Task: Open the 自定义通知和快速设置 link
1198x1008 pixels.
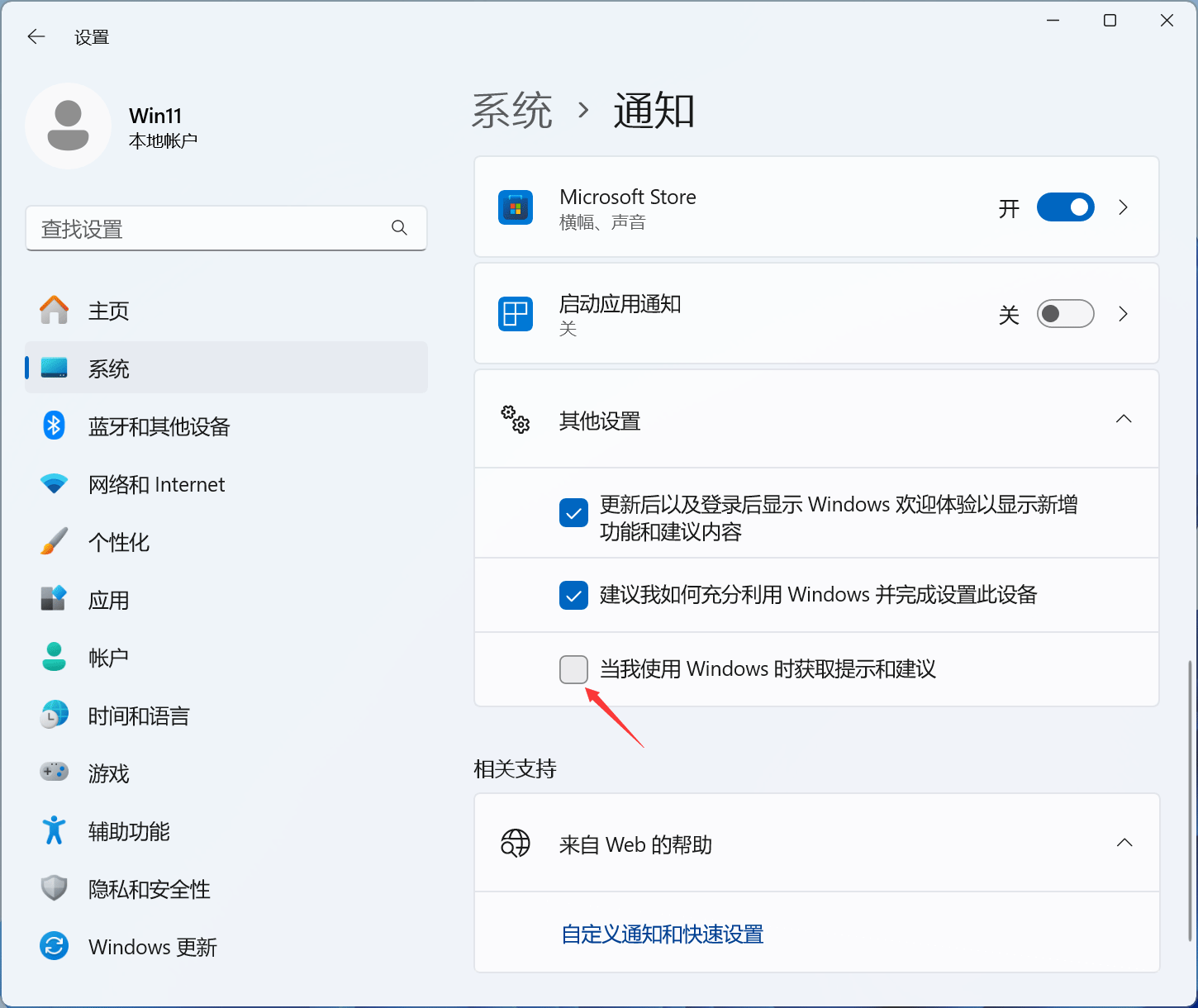Action: click(662, 934)
